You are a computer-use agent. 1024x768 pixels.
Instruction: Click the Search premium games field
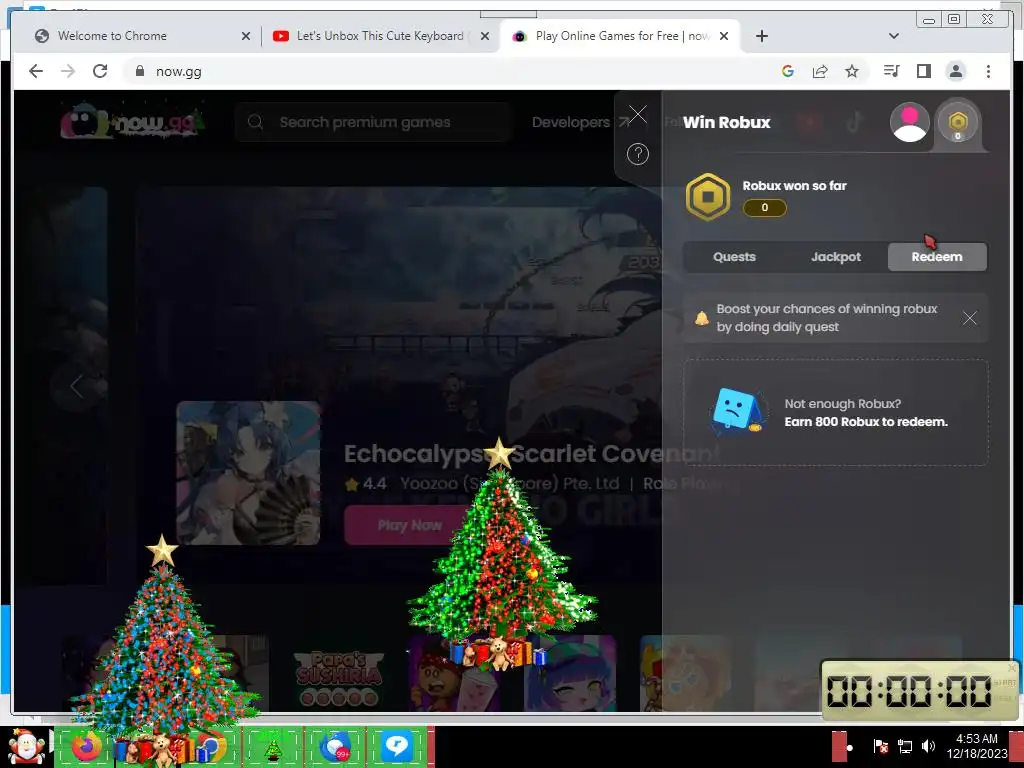click(x=372, y=122)
